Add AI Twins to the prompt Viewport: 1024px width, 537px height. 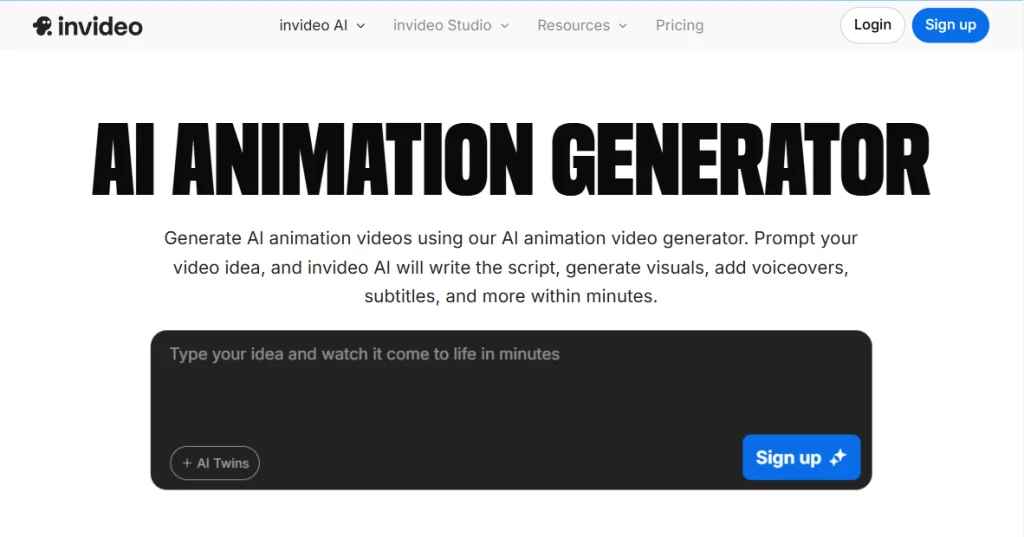[215, 463]
